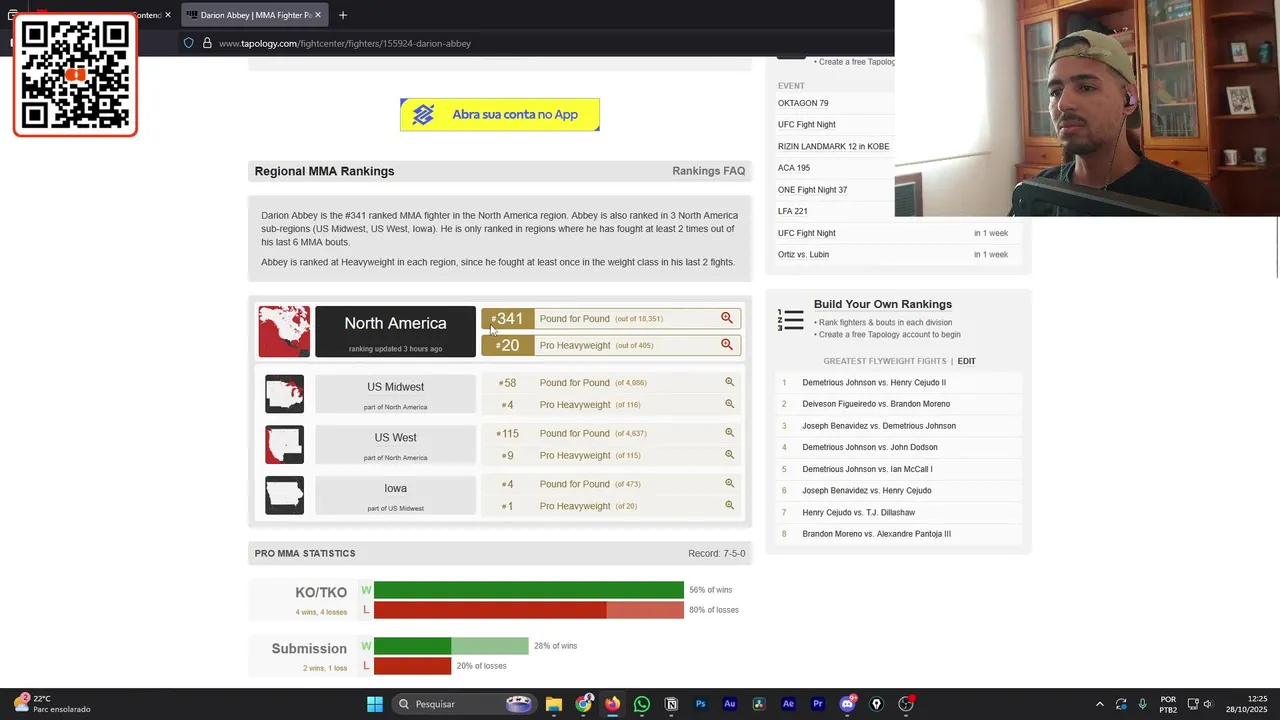Click the magnifier next to #341 Pound for Pound

(x=727, y=318)
